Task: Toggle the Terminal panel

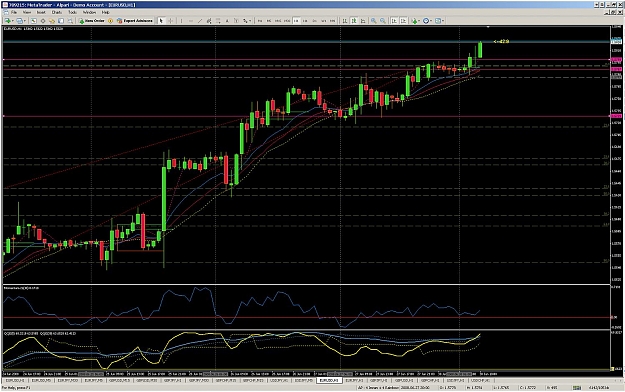Action: (x=61, y=21)
